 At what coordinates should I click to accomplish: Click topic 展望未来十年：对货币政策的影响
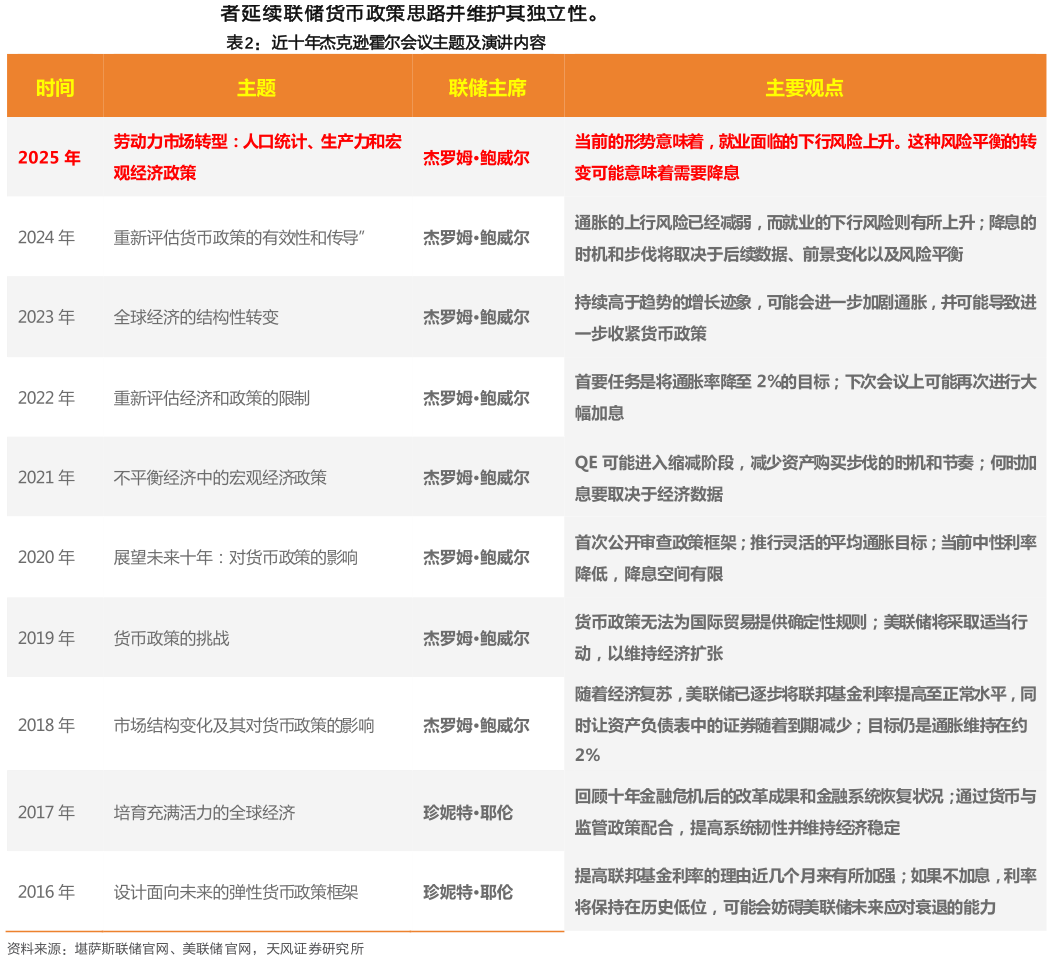tap(235, 558)
